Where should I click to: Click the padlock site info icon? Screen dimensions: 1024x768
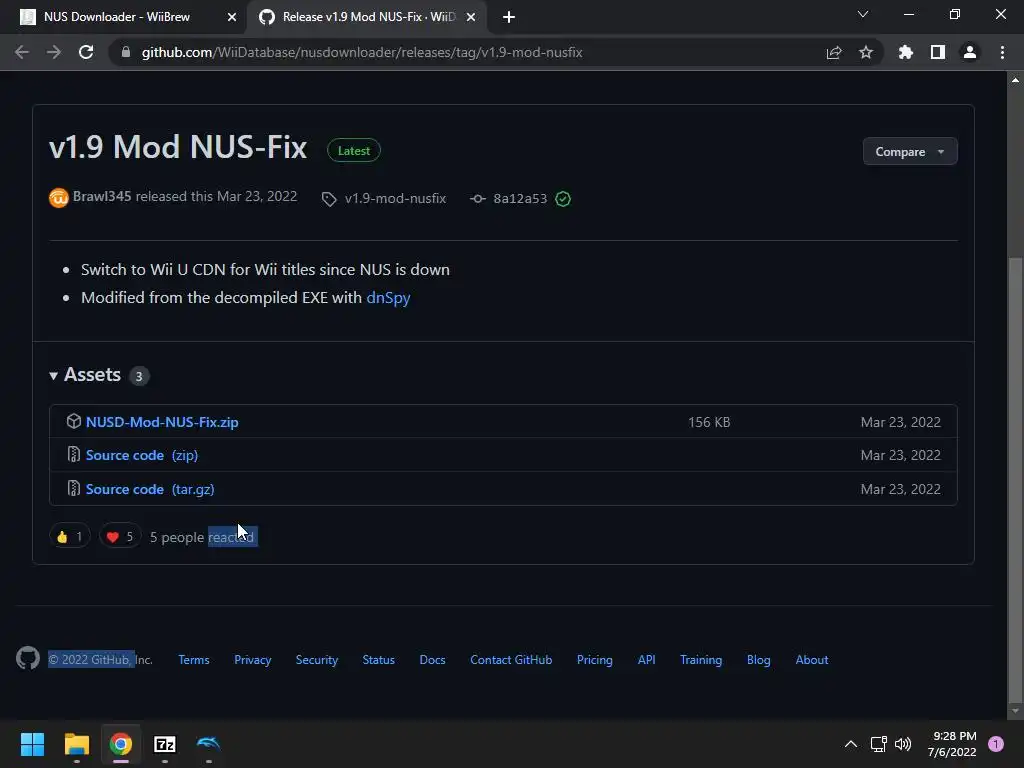click(x=126, y=52)
